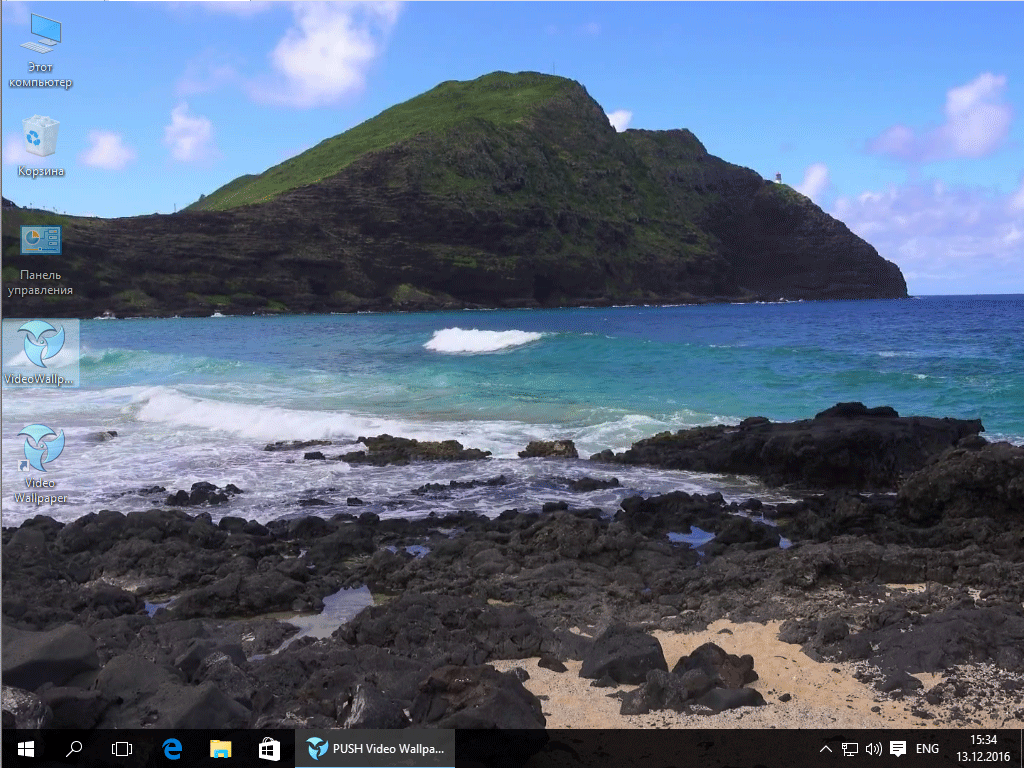Click the Video Wallpaper shortcut icon
1024x768 pixels.
[x=41, y=448]
